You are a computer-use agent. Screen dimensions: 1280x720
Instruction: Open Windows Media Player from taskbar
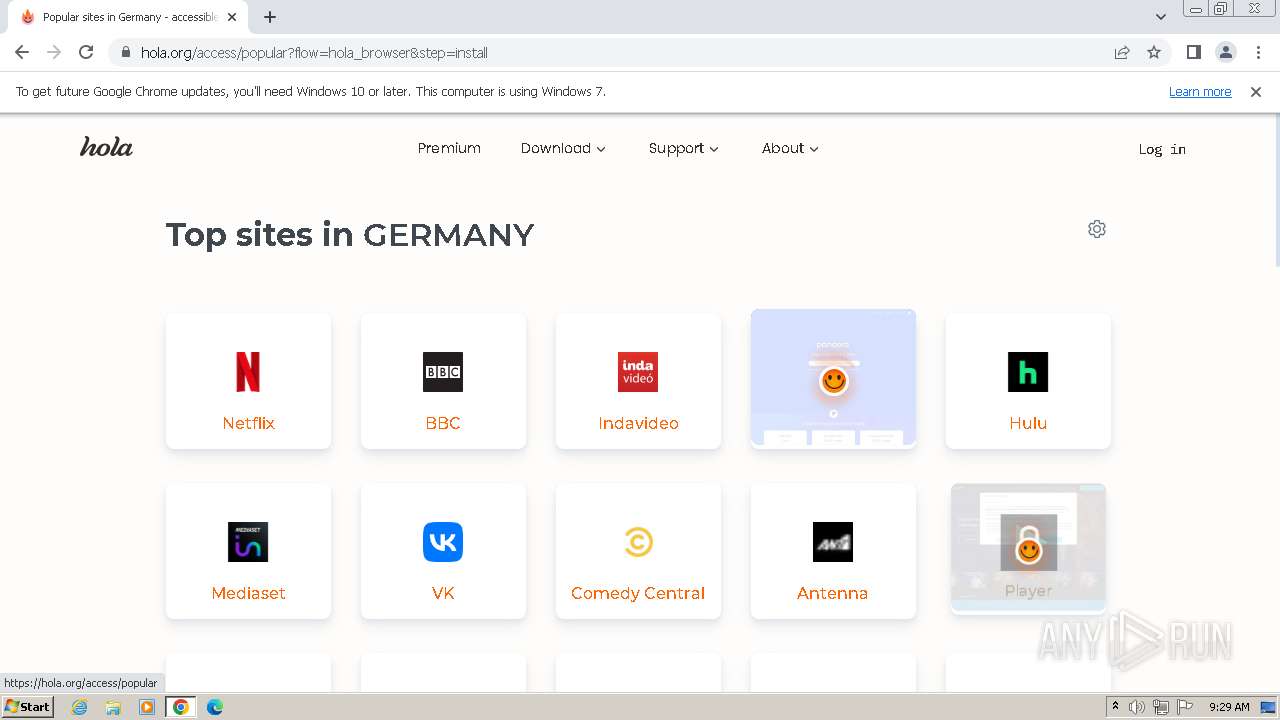(147, 707)
